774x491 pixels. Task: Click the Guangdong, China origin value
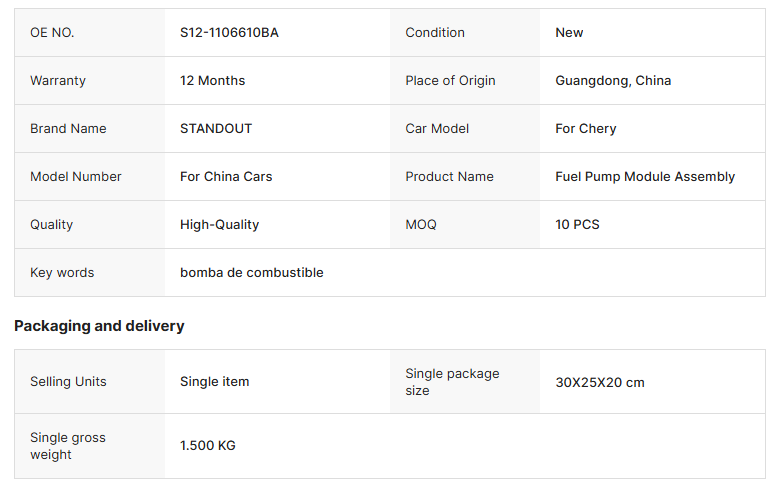pos(613,80)
